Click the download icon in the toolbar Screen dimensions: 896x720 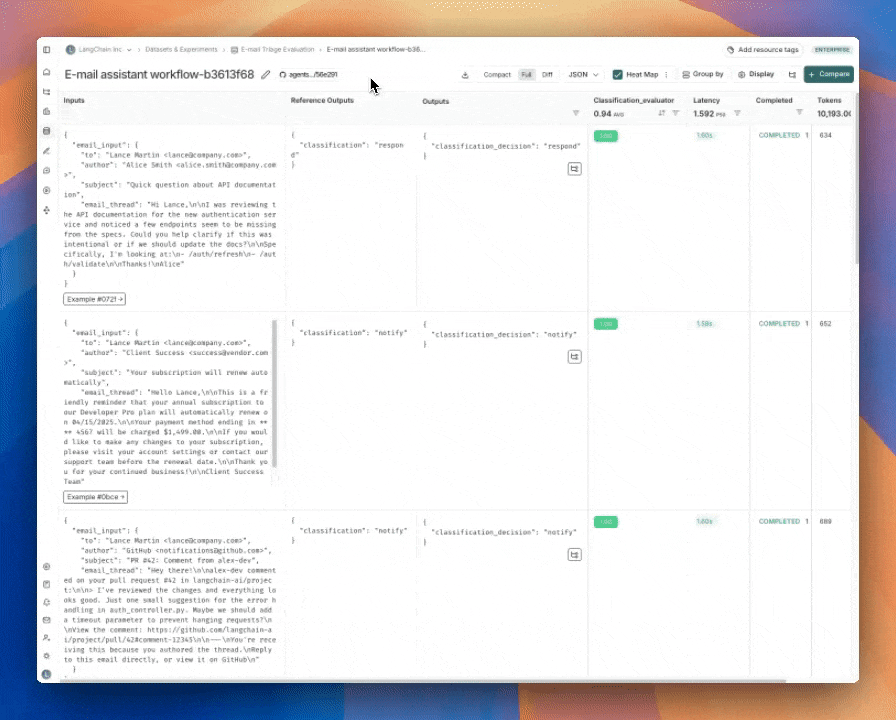click(x=465, y=74)
